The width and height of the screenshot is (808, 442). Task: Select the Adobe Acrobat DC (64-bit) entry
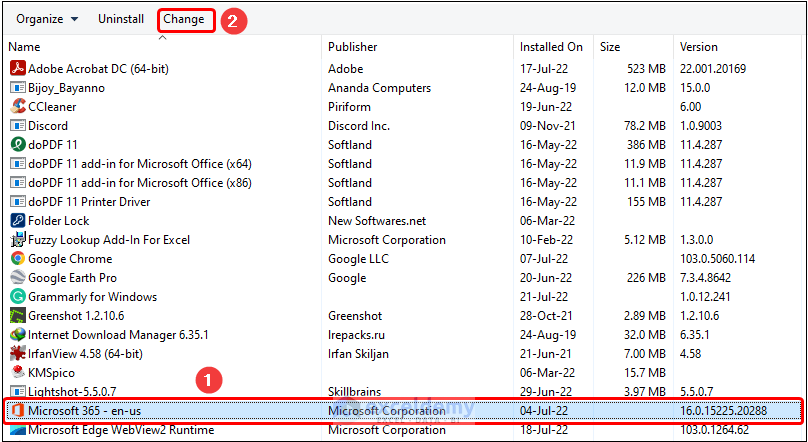click(x=98, y=69)
